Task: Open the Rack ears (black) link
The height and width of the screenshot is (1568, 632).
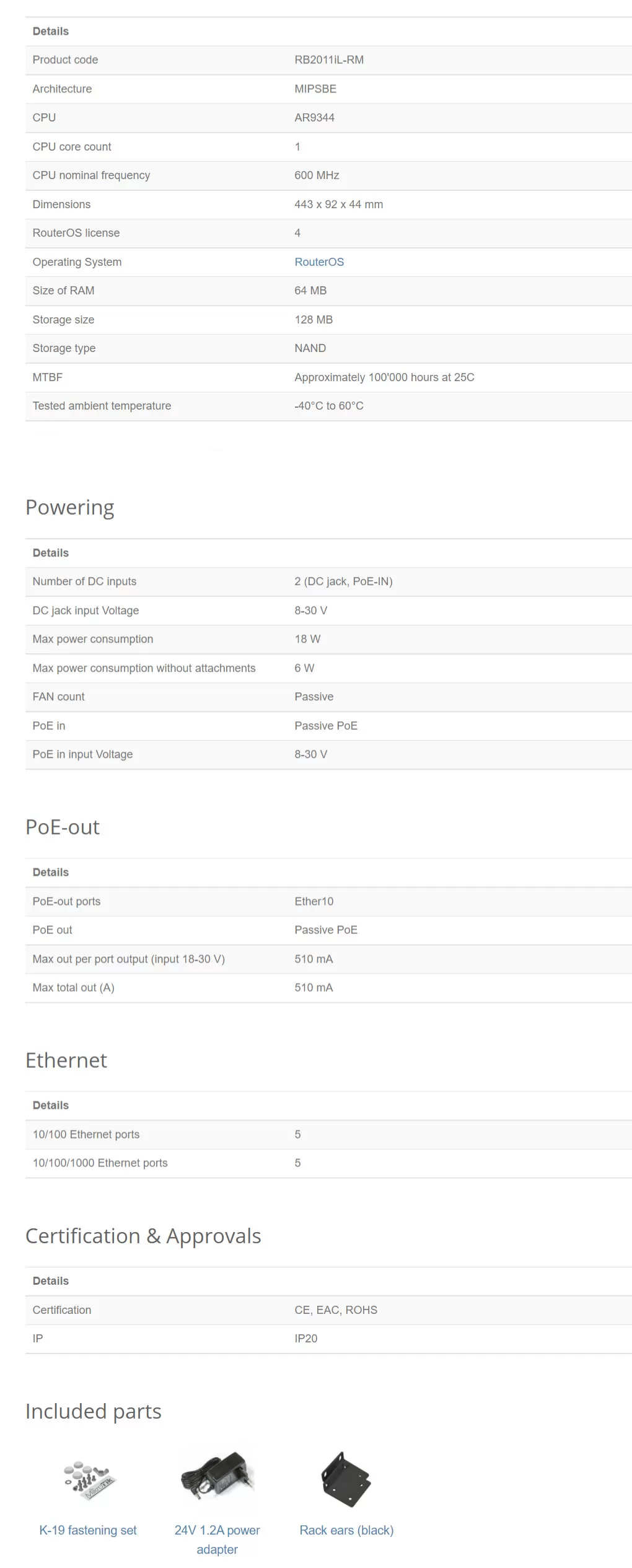Action: (x=346, y=1530)
